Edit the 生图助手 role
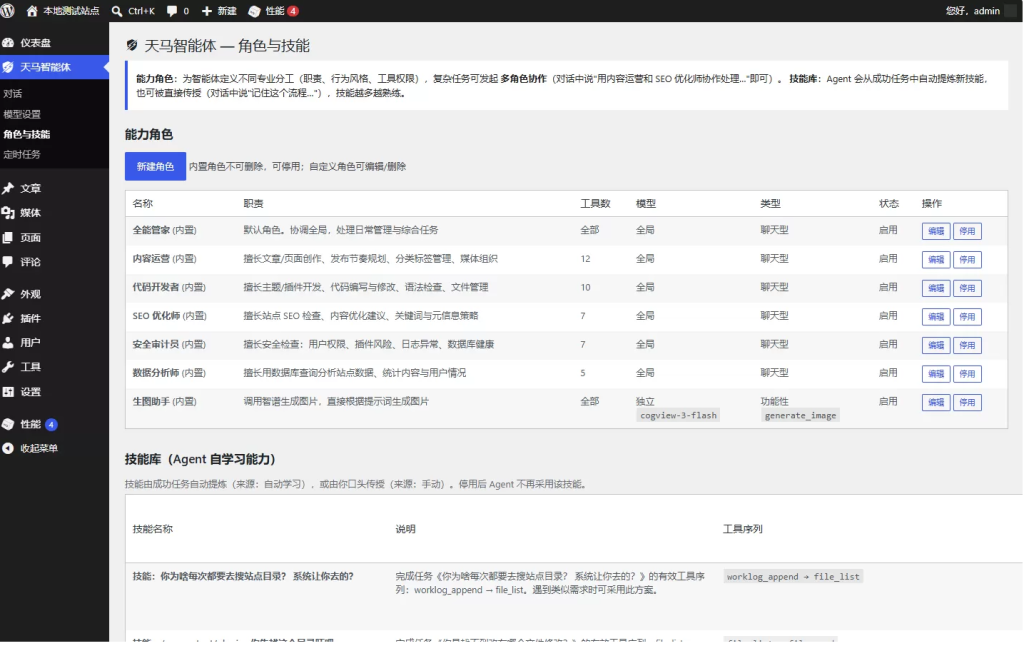 pyautogui.click(x=936, y=402)
